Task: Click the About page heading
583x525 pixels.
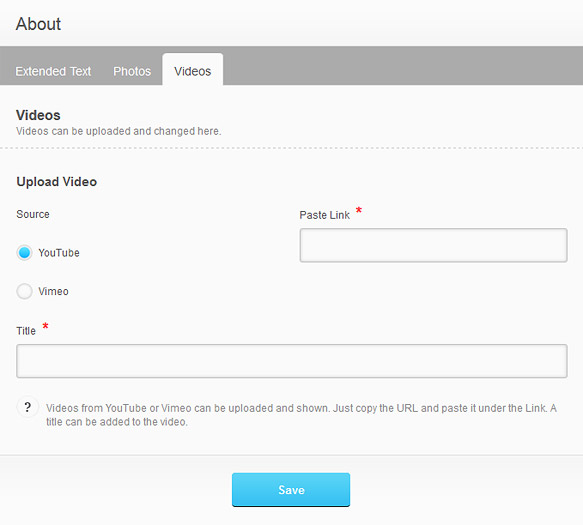Action: (x=38, y=24)
